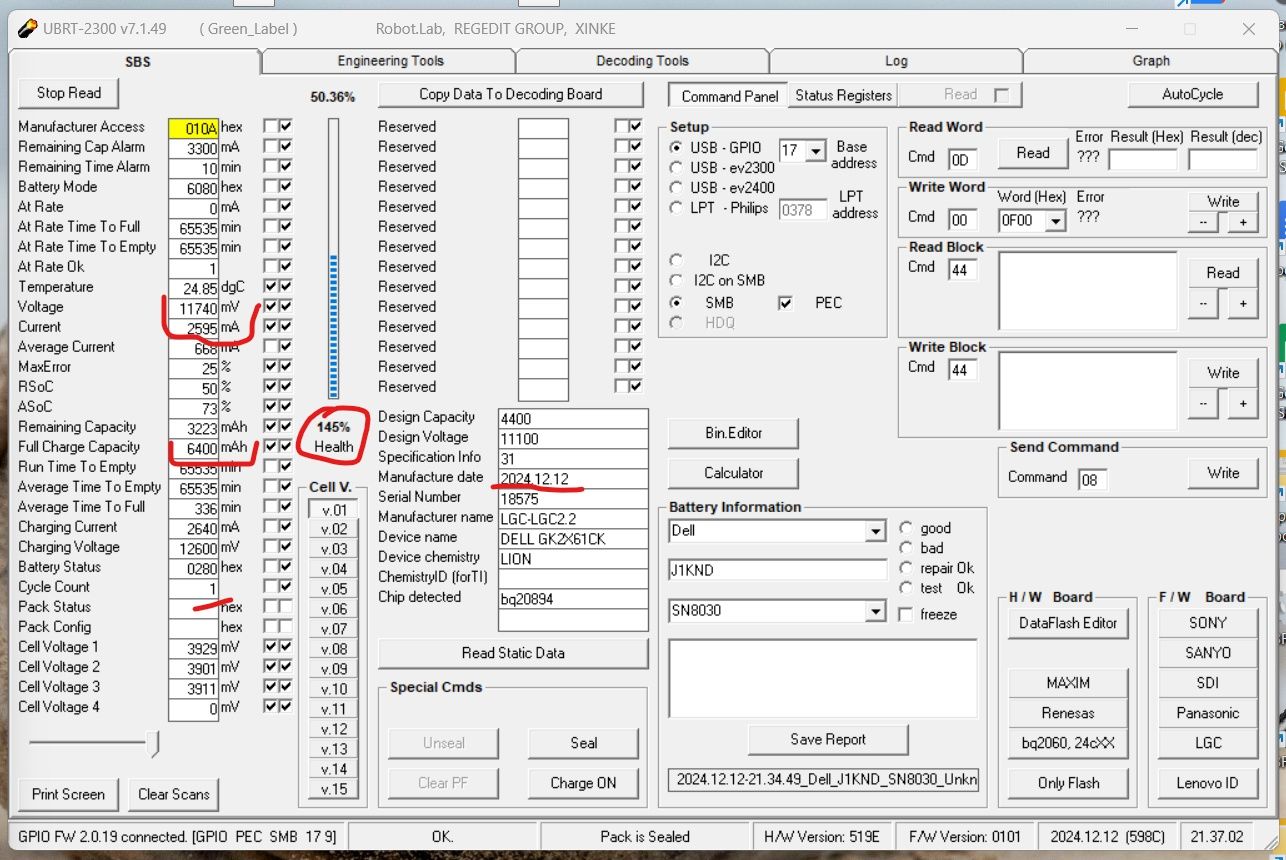Click the Write Block Write button
This screenshot has width=1286, height=860.
[1223, 373]
